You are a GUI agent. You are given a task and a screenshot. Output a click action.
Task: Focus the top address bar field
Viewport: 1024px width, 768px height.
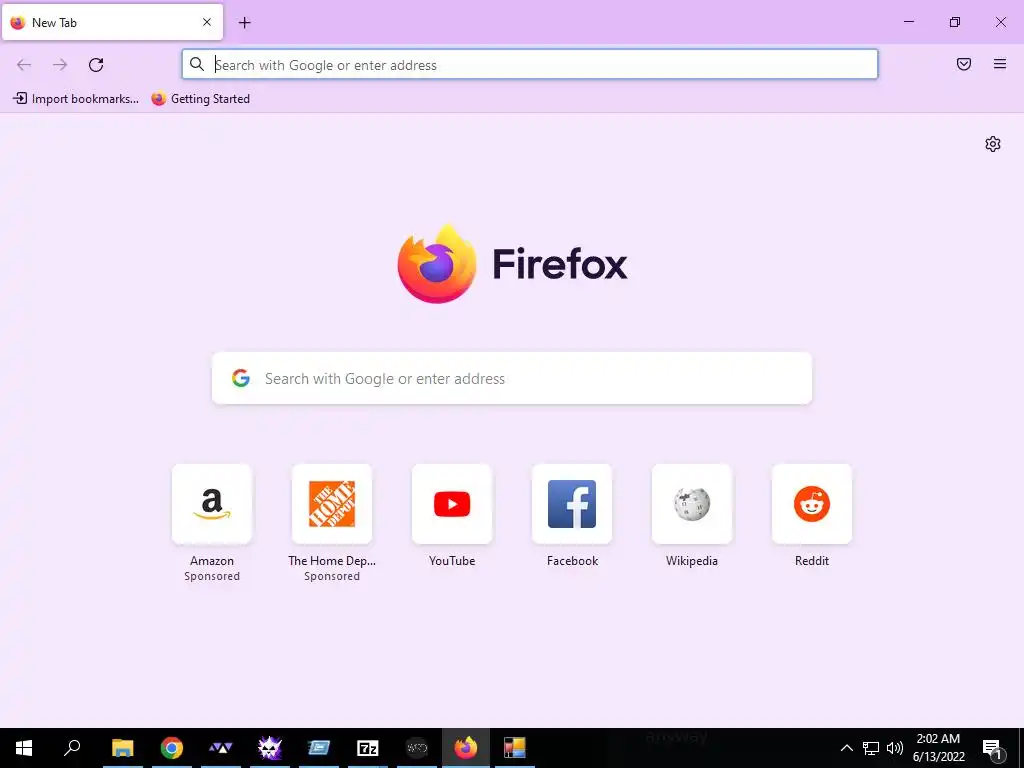pos(530,65)
